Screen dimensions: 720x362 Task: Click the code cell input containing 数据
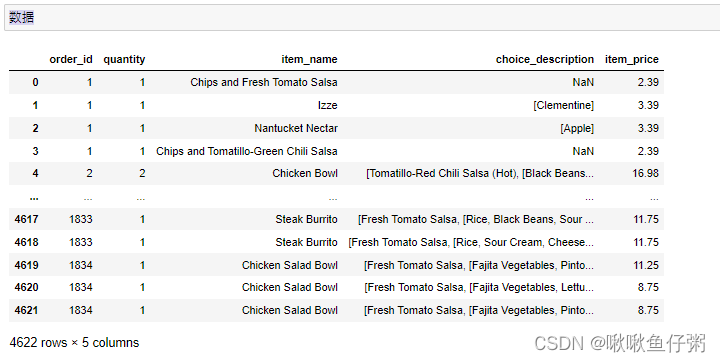[363, 18]
